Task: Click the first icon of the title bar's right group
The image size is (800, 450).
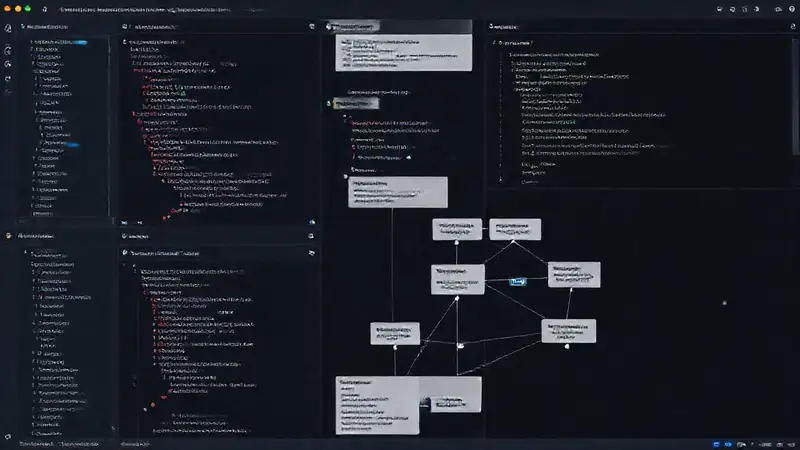Action: pyautogui.click(x=719, y=9)
